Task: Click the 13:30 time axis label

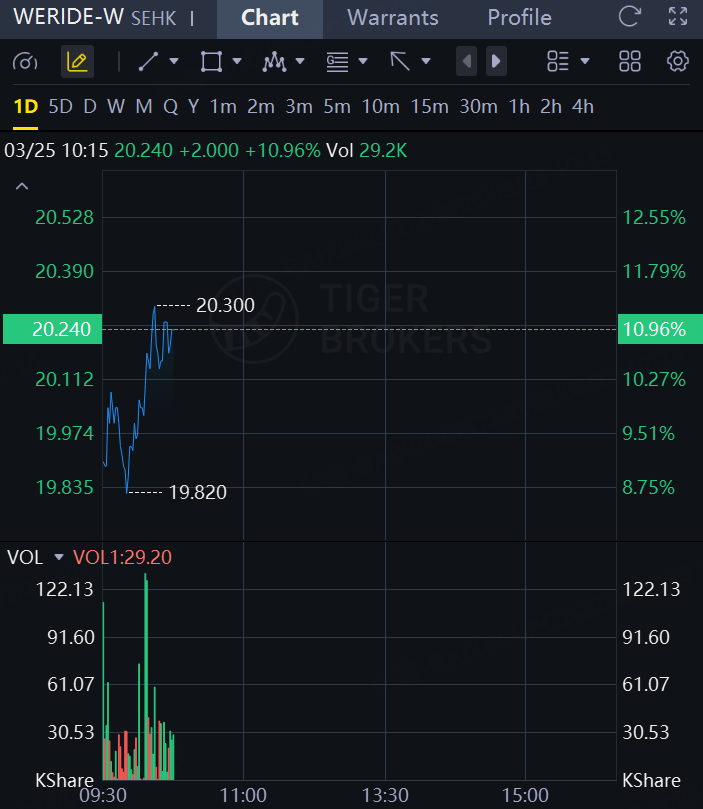Action: 385,796
